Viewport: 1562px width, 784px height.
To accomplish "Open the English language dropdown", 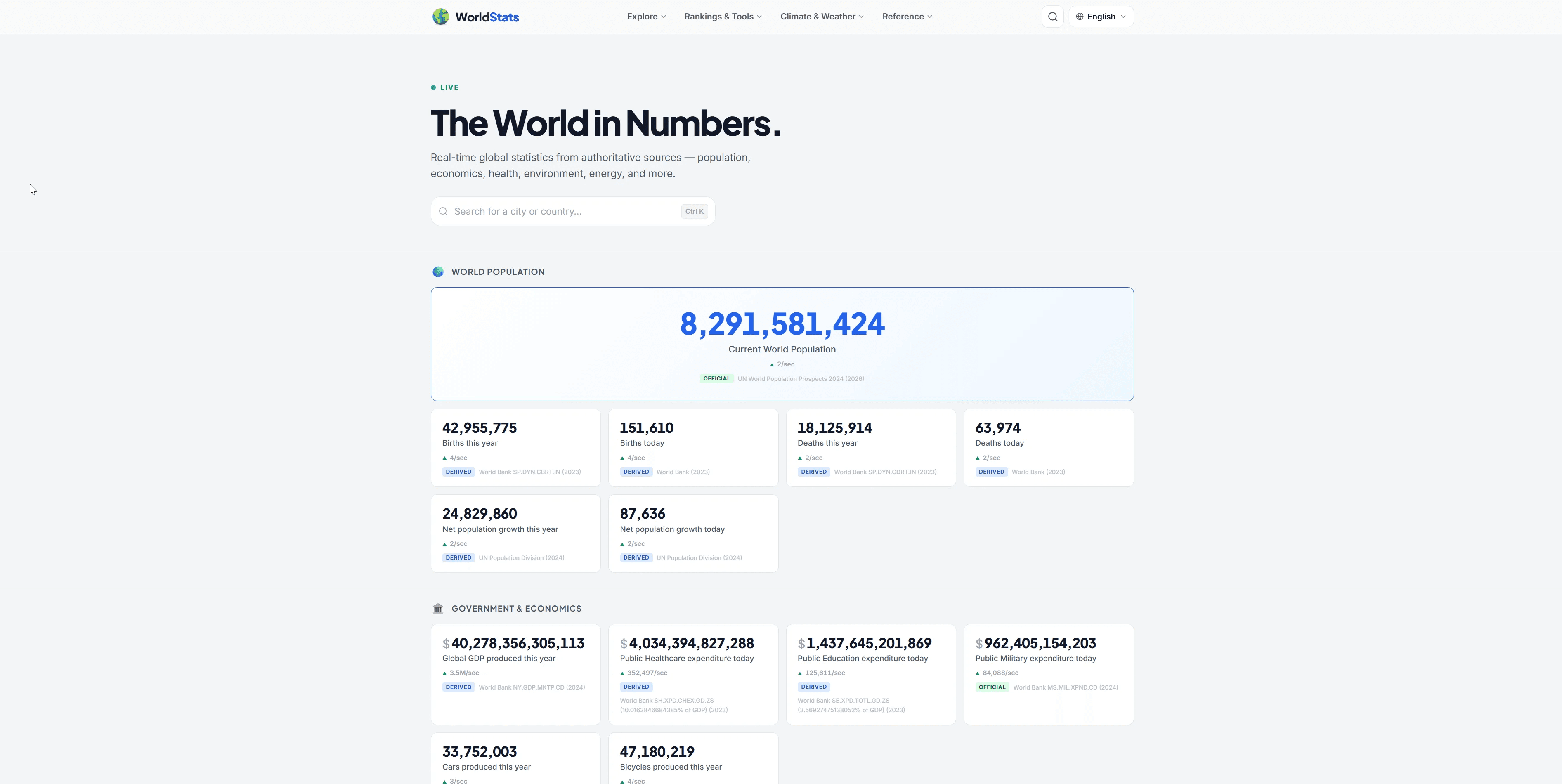I will [1101, 17].
